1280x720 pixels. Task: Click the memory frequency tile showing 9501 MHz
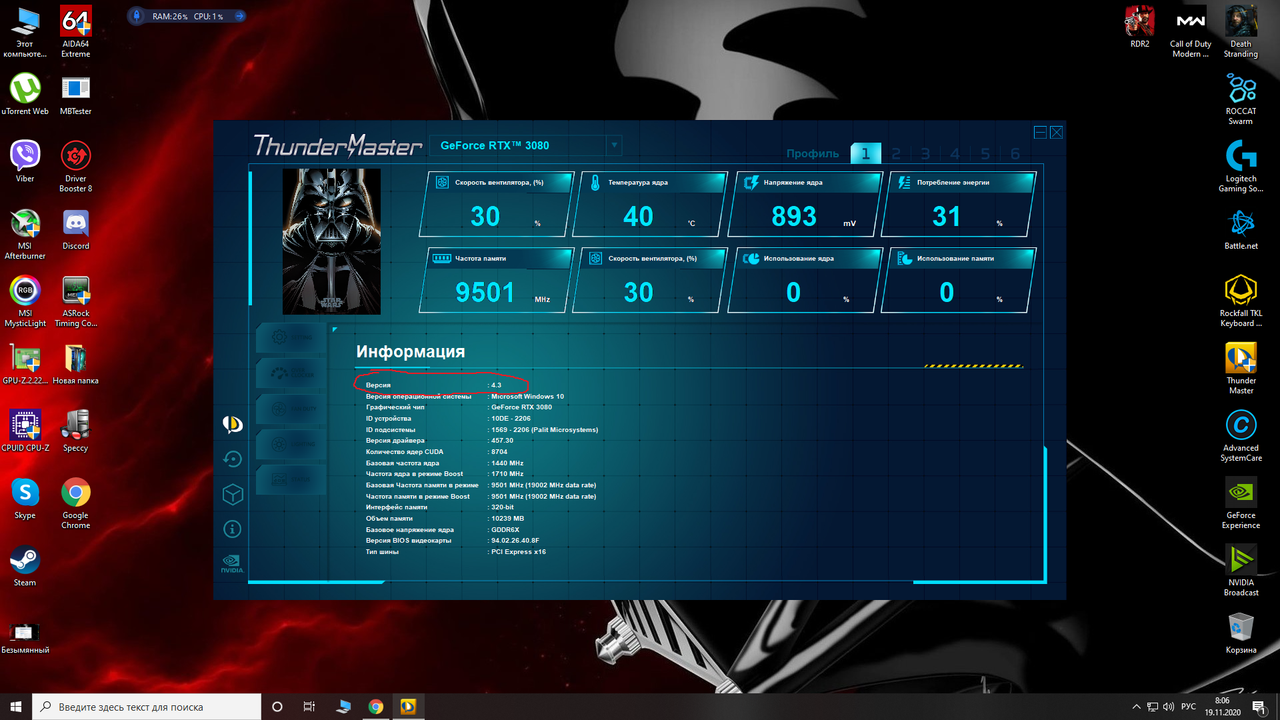click(497, 280)
